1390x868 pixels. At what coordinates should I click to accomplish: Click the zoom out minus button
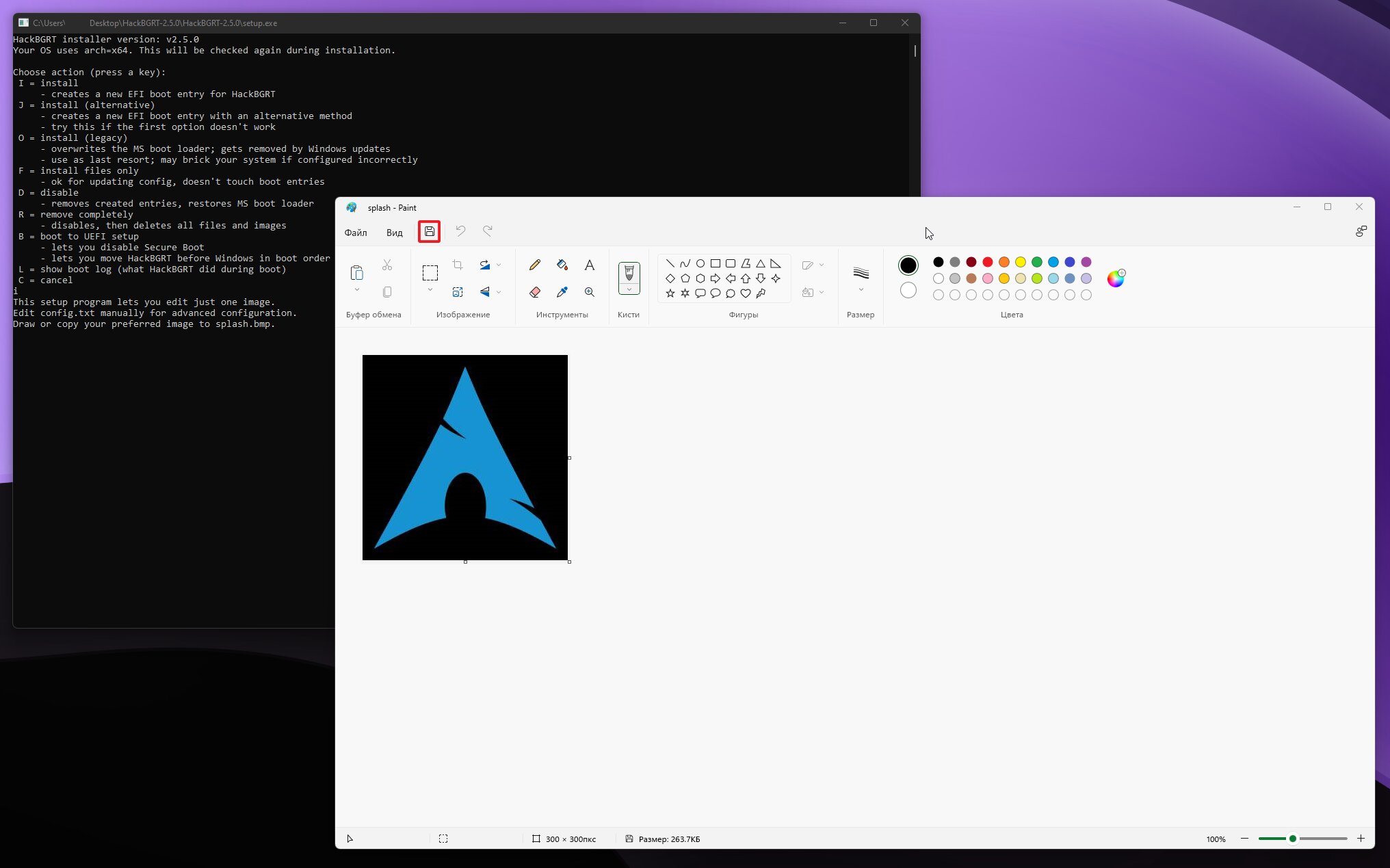(x=1245, y=839)
